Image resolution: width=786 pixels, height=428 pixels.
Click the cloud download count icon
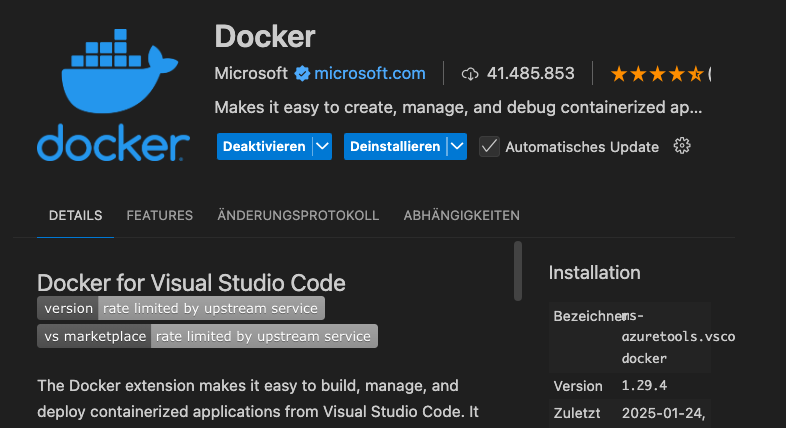(x=470, y=73)
